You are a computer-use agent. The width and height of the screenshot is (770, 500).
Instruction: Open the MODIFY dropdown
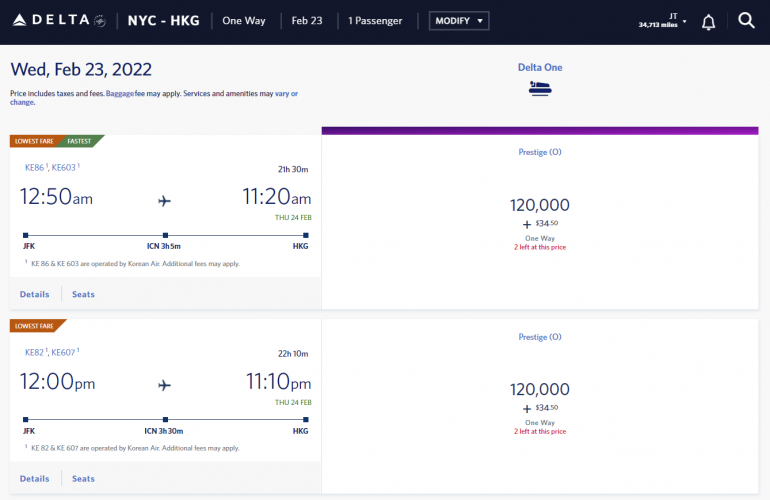point(459,21)
